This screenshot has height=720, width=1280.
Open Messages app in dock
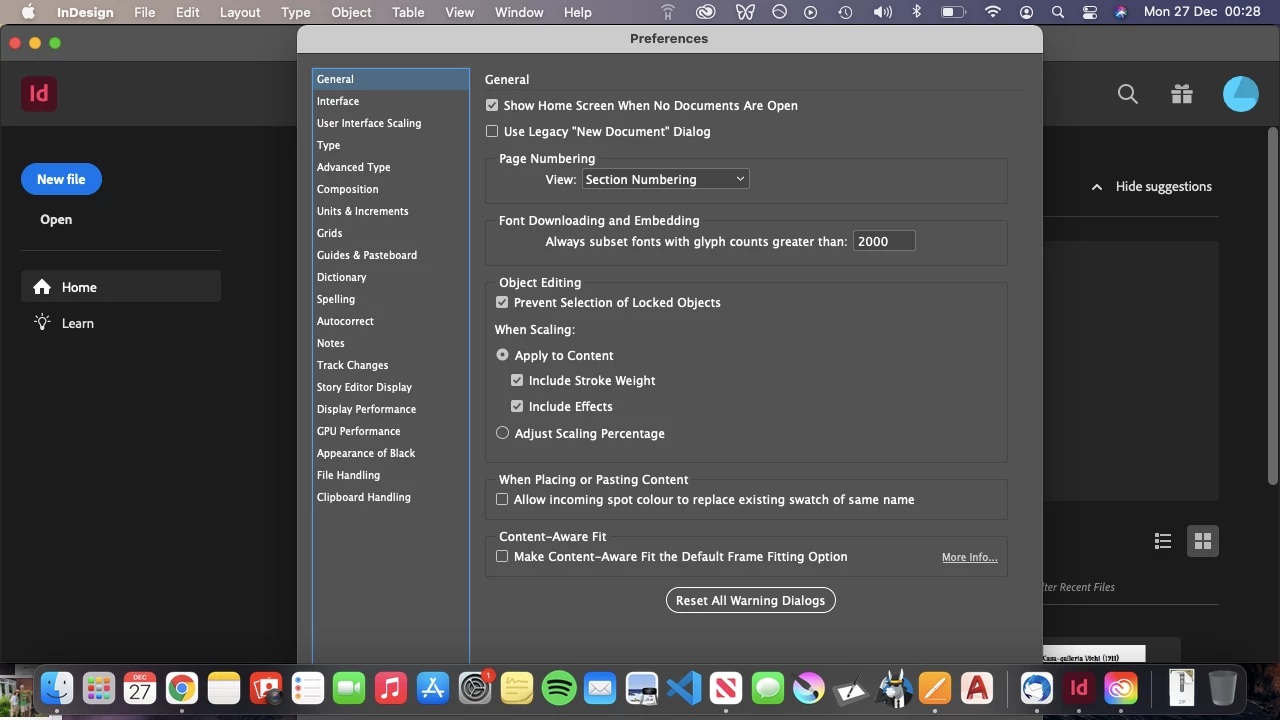click(768, 688)
